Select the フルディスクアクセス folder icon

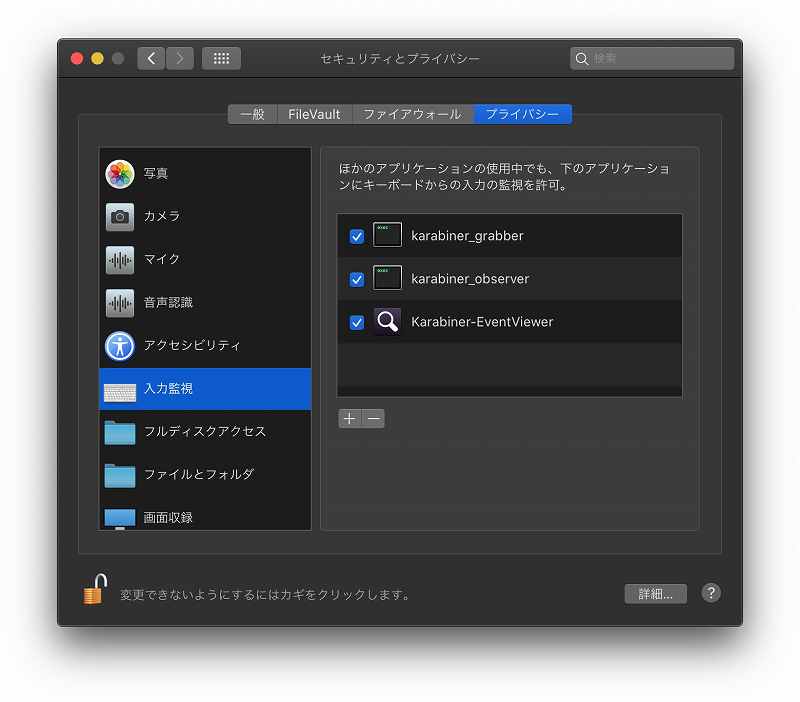[x=119, y=433]
